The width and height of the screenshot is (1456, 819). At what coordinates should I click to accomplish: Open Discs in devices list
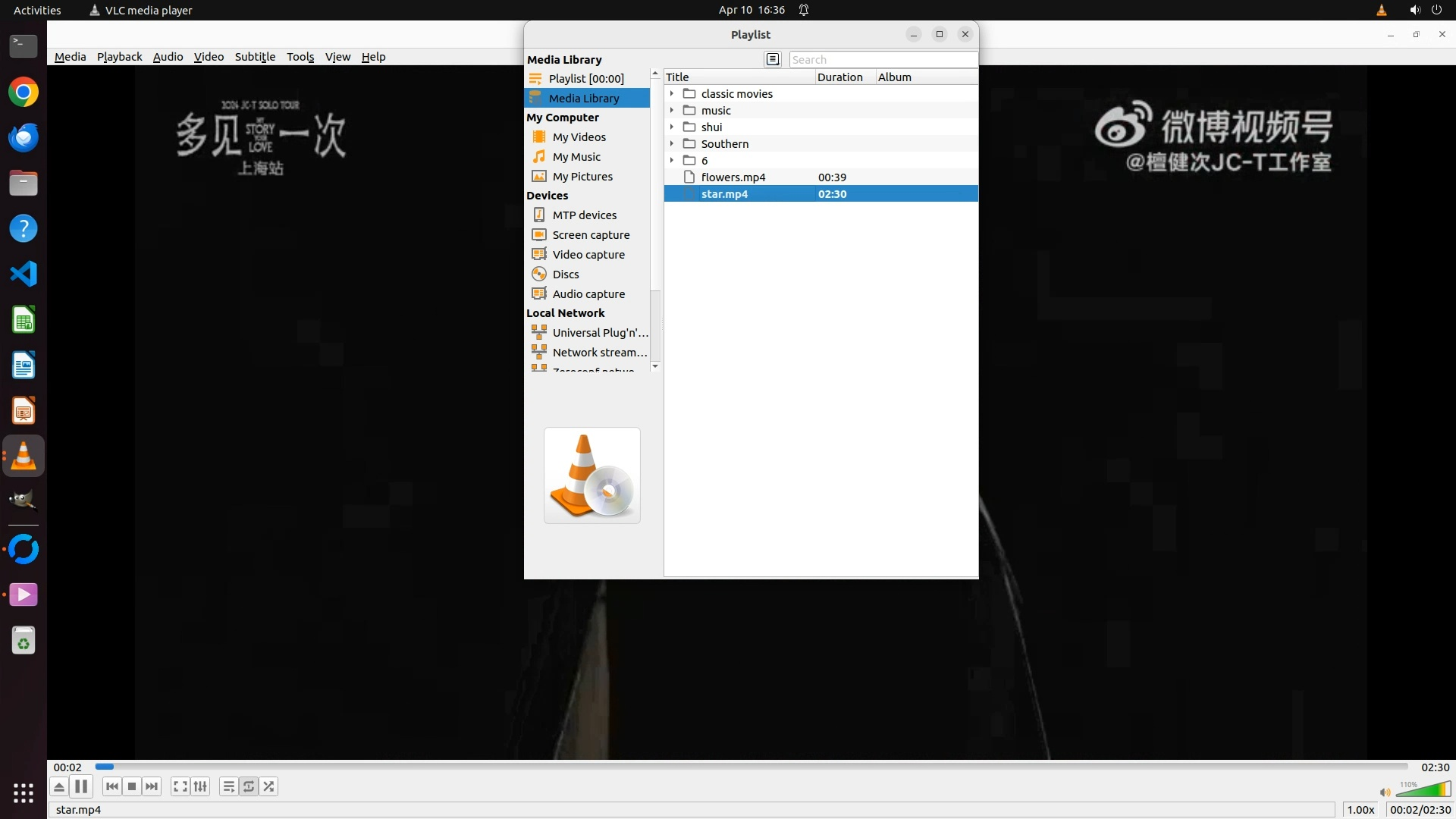(566, 274)
